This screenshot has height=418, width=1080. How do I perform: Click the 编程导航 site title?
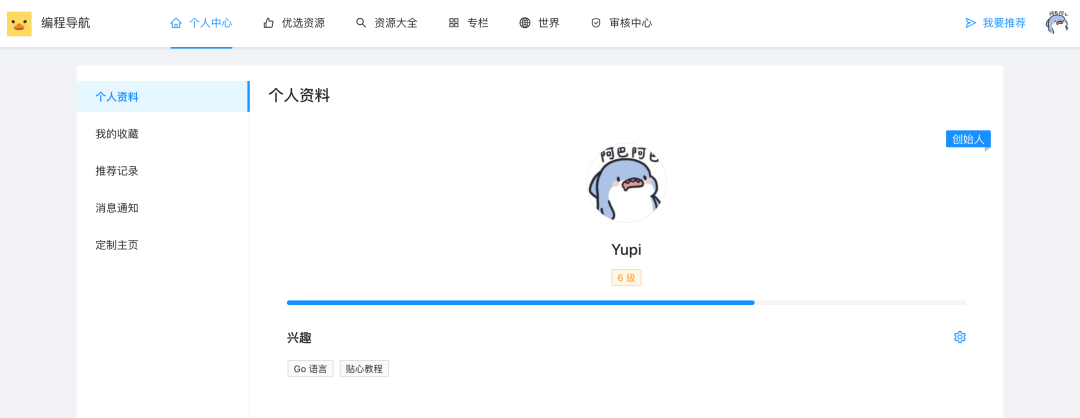(x=65, y=23)
